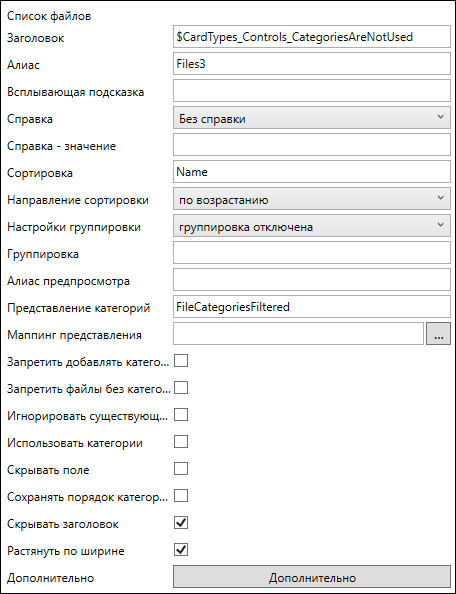The height and width of the screenshot is (594, 456).
Task: Click the ellipsis button beside Маппинг представления
Action: click(438, 334)
